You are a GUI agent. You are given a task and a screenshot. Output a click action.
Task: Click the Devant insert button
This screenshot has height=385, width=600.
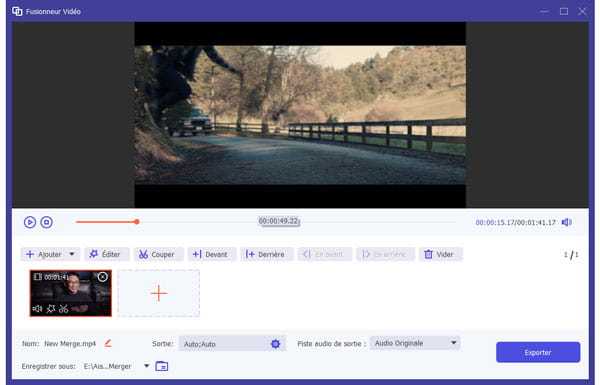click(212, 254)
